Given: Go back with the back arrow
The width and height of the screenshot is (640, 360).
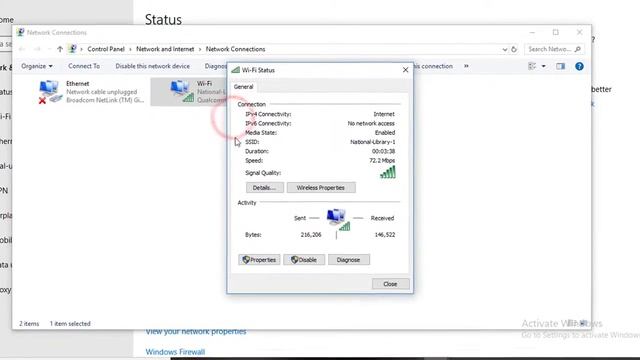Looking at the screenshot, I should click(x=22, y=49).
